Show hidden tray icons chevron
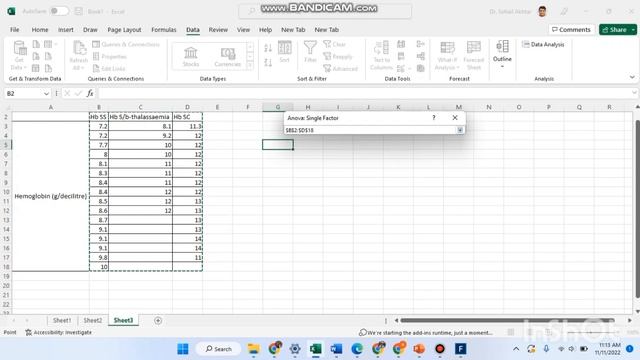The width and height of the screenshot is (640, 360). (x=516, y=349)
